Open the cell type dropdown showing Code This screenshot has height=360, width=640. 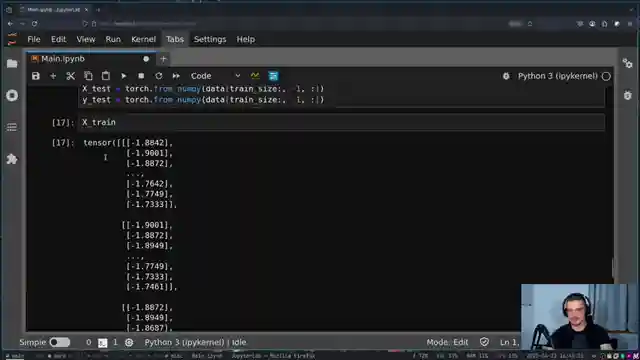click(216, 76)
